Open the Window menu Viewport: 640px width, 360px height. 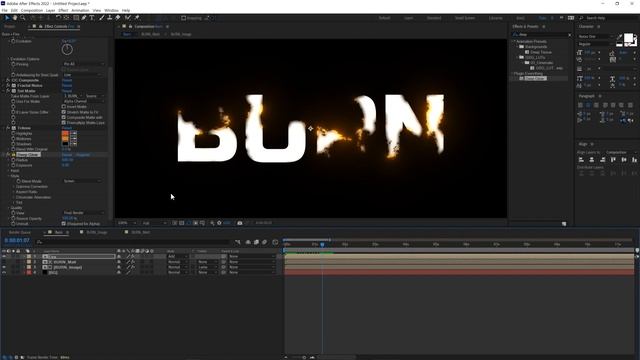[x=111, y=10]
